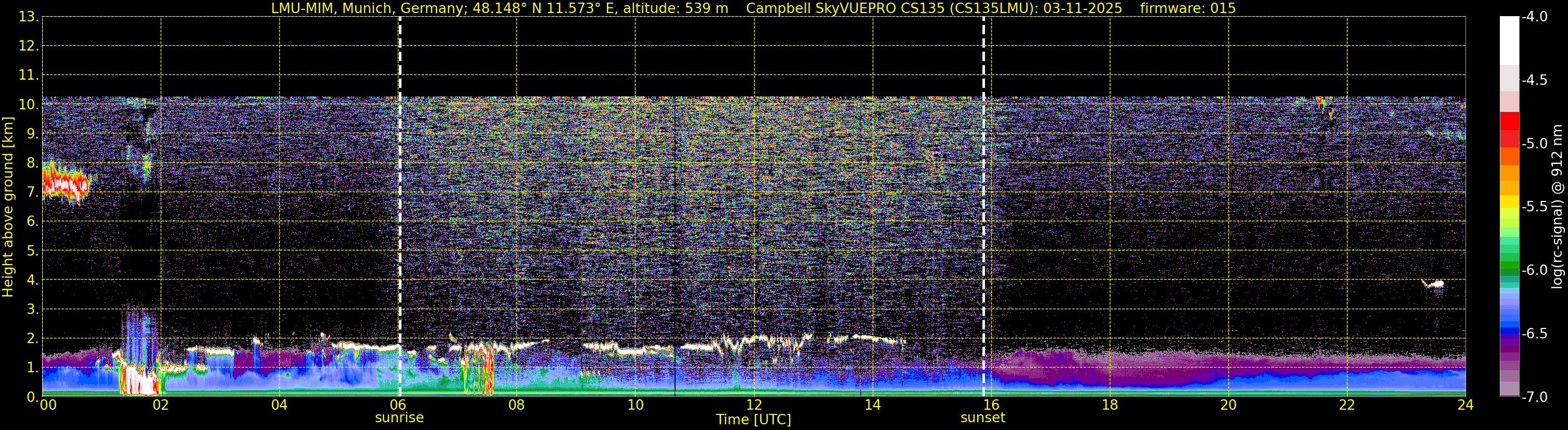The width and height of the screenshot is (1568, 430).
Task: Click the '06' tick on the time axis
Action: tap(398, 404)
